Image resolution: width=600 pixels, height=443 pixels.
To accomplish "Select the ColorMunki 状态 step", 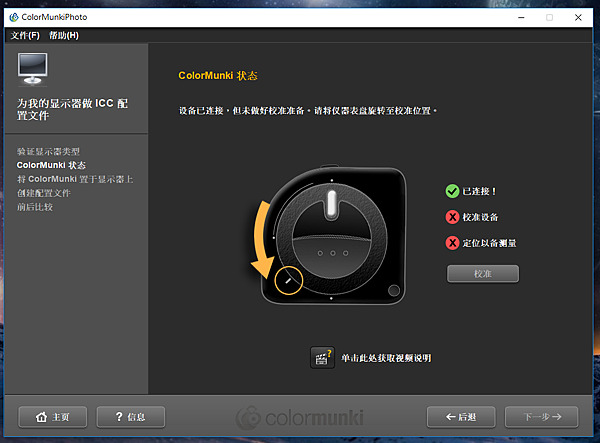I will [x=51, y=165].
